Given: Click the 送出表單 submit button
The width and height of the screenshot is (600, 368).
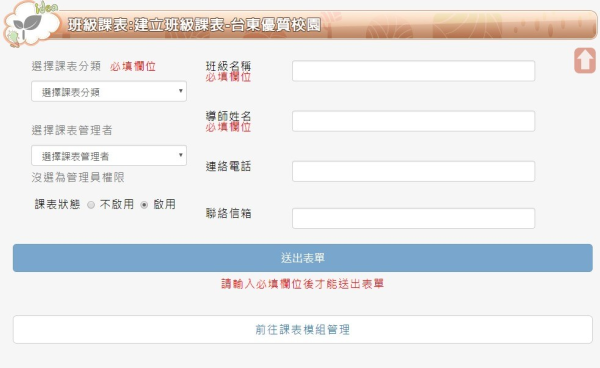Looking at the screenshot, I should [303, 258].
